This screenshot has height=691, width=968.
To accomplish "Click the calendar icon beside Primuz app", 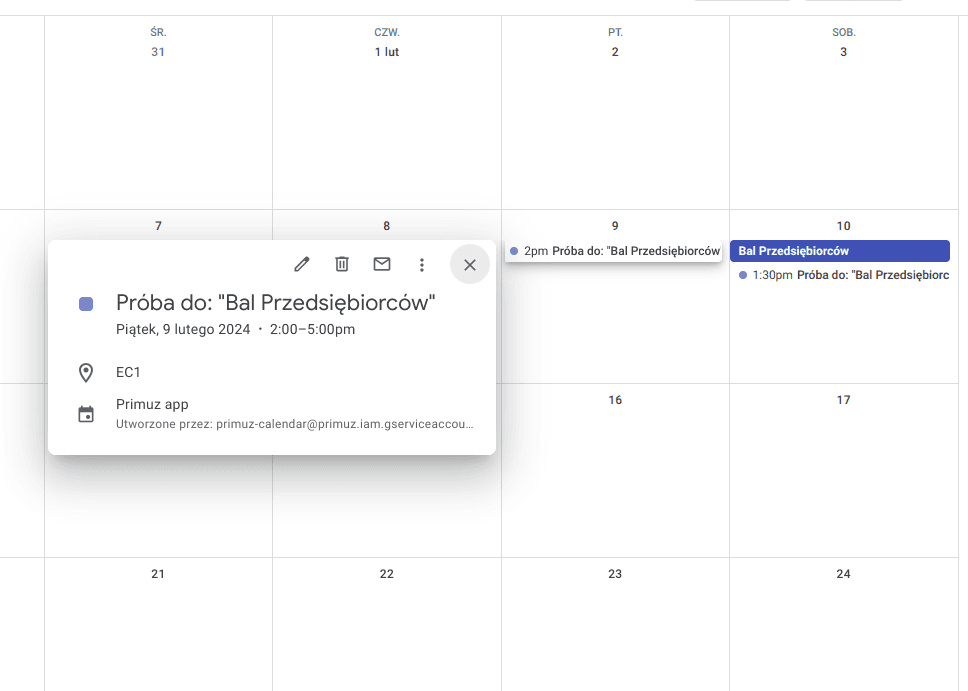I will (x=86, y=414).
